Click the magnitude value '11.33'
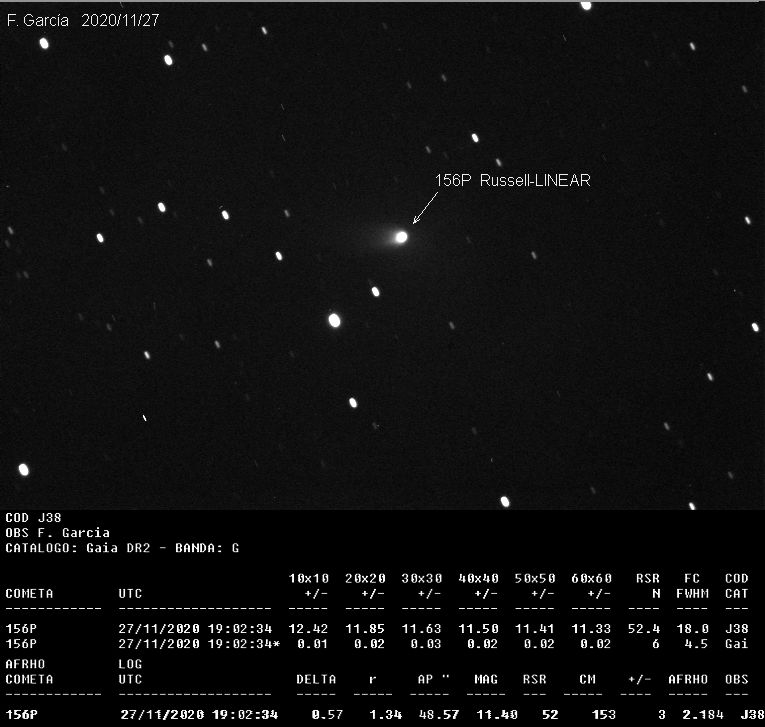Image resolution: width=765 pixels, height=727 pixels. (x=591, y=629)
